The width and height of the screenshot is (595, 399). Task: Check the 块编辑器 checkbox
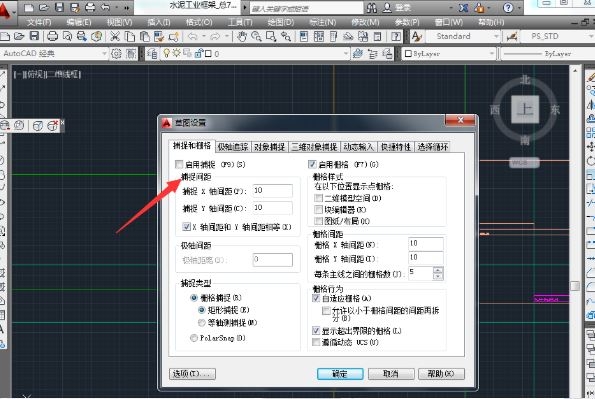(x=318, y=209)
